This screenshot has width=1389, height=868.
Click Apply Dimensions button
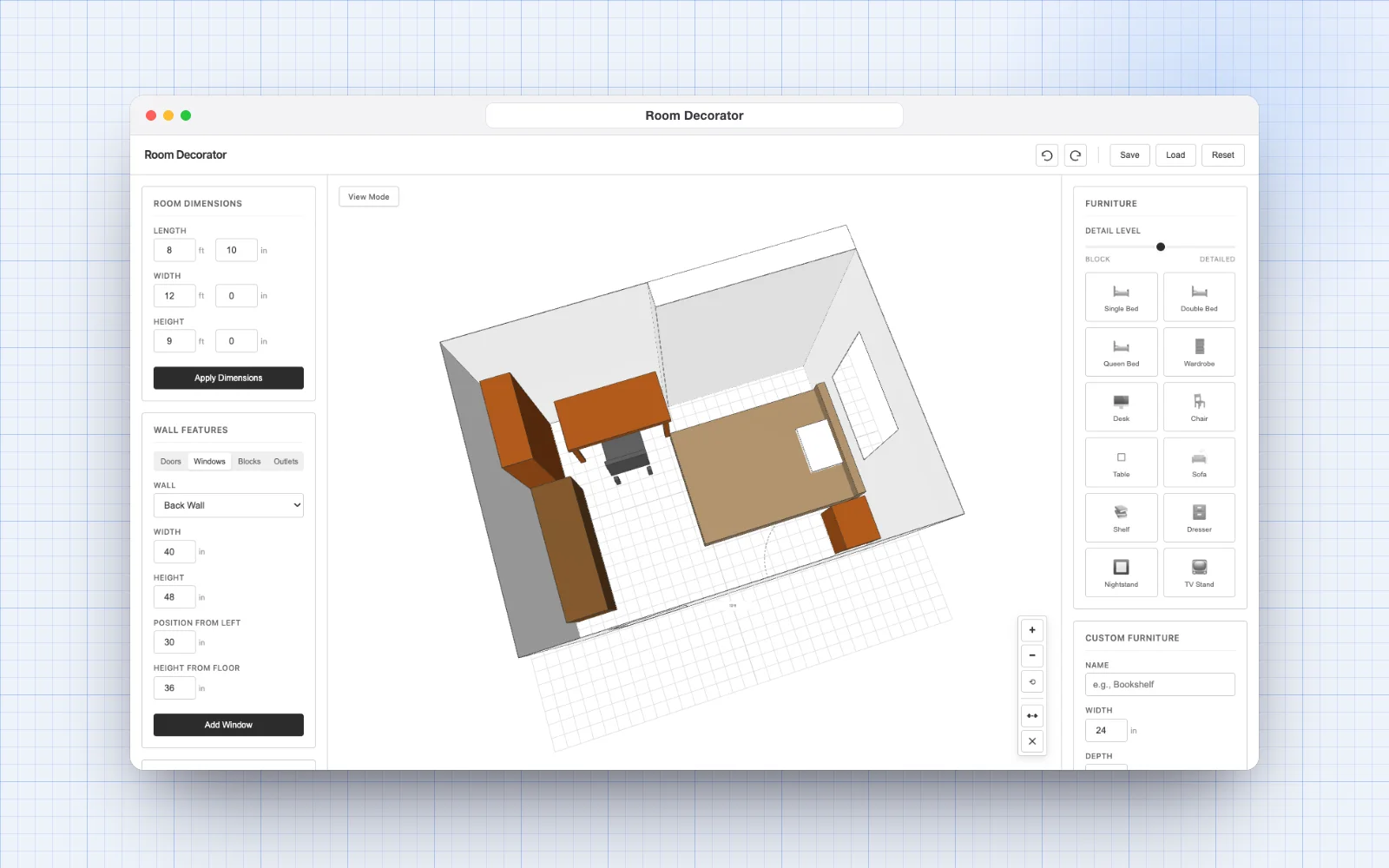228,378
